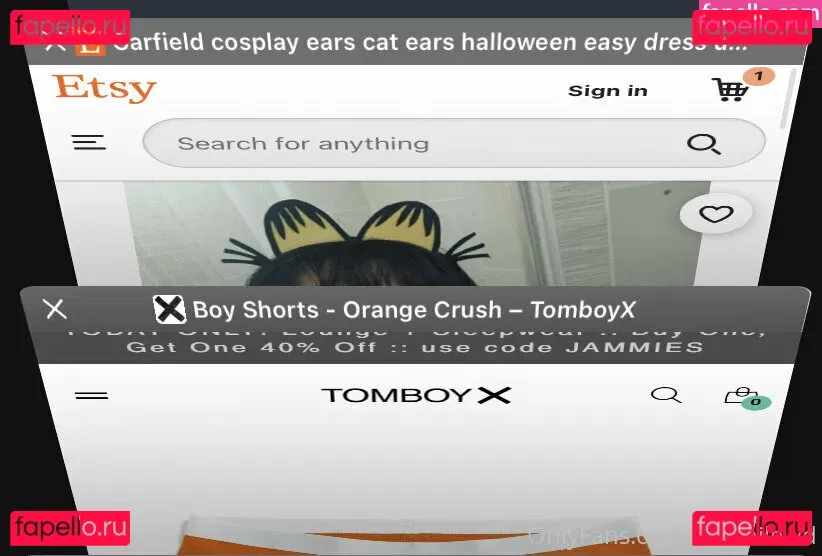The width and height of the screenshot is (822, 556).
Task: Click the Etsy favicon in tab title
Action: pyautogui.click(x=90, y=46)
